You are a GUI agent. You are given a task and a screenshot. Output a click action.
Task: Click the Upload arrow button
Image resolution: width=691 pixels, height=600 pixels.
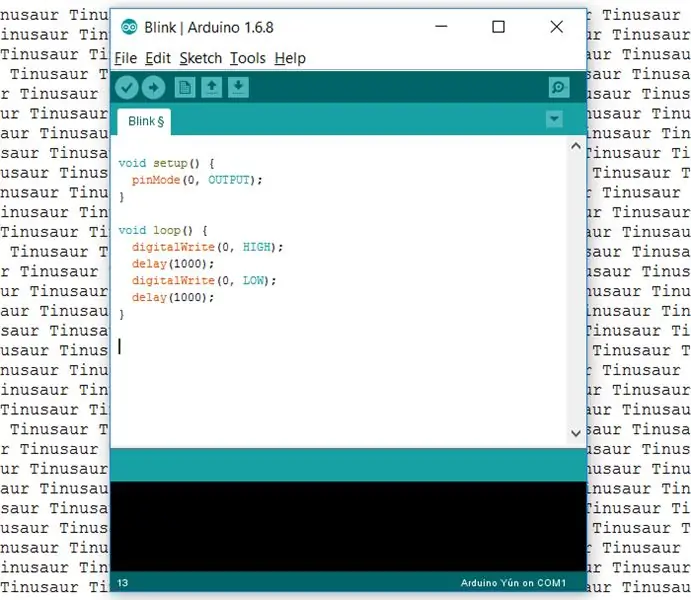point(153,88)
